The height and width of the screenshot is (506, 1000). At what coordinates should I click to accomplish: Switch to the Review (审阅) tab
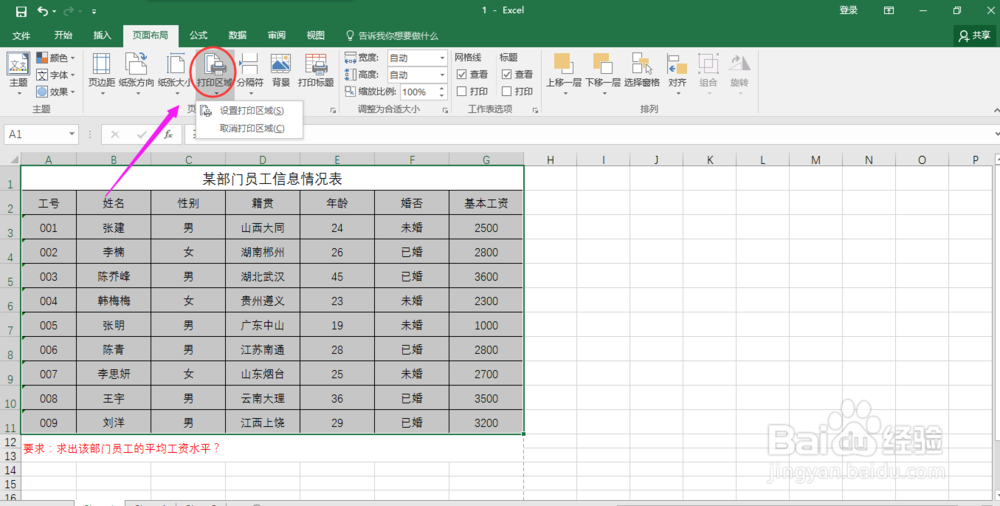tap(276, 36)
